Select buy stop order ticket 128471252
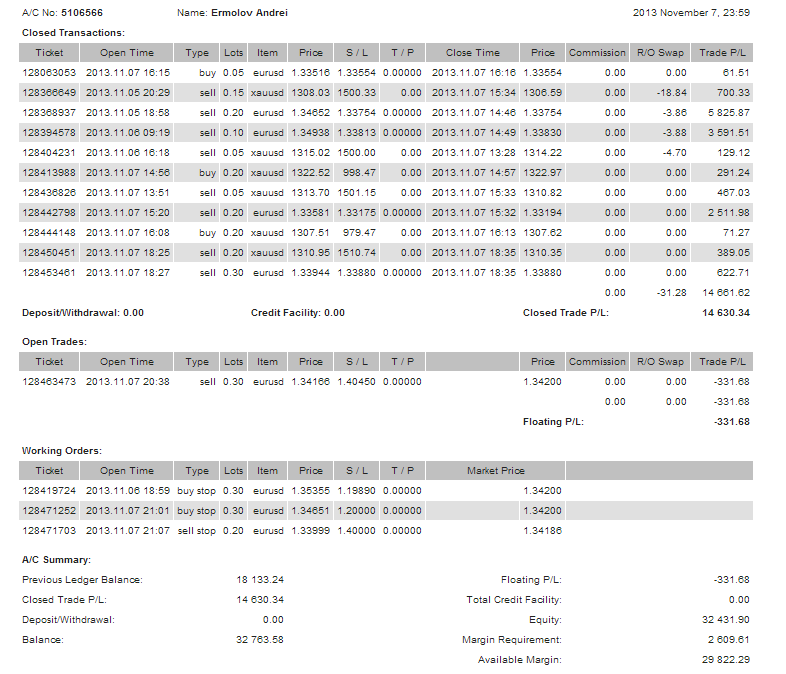Viewport: 786px width, 674px height. coord(48,511)
